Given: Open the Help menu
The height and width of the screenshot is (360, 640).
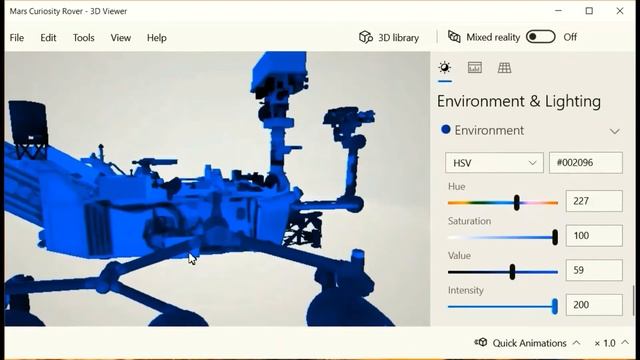Looking at the screenshot, I should [157, 38].
